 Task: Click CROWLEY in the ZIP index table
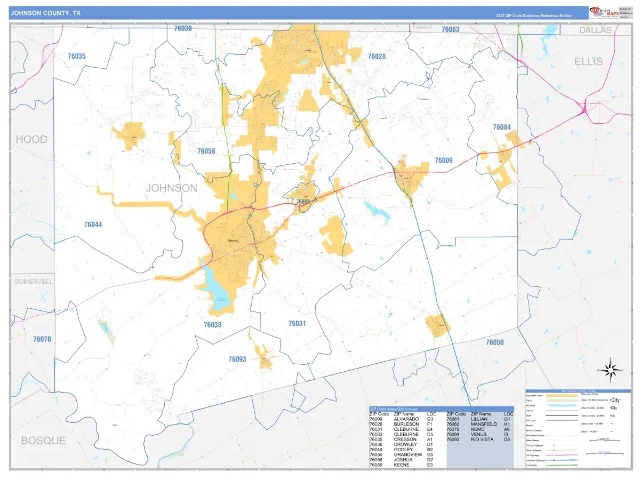(405, 444)
